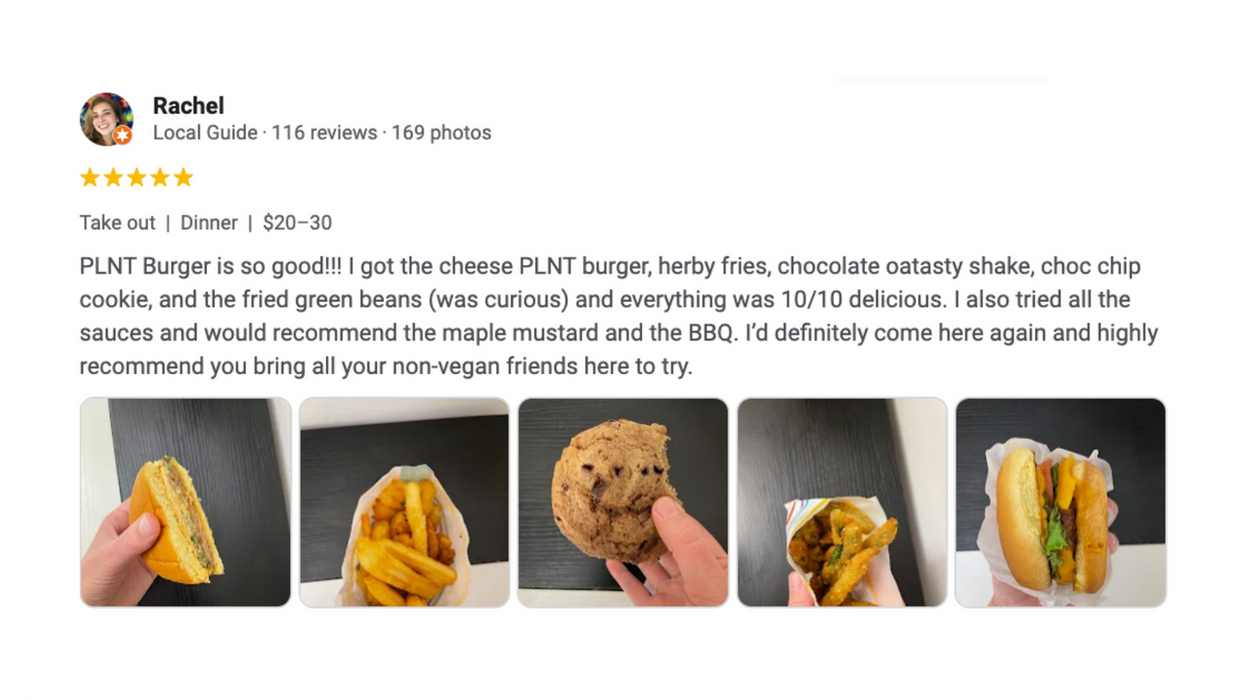This screenshot has width=1244, height=700.
Task: Click the second gold rating star
Action: click(x=113, y=178)
